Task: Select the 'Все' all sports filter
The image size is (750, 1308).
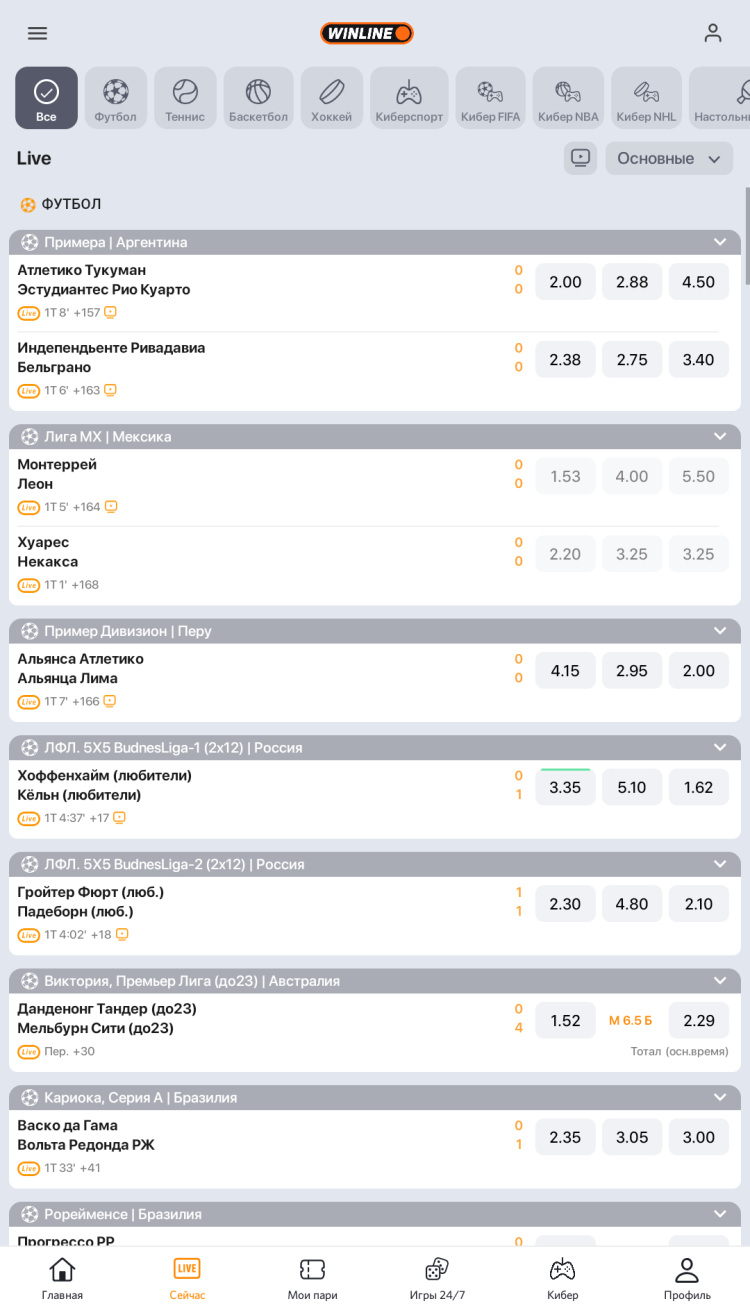Action: [x=46, y=98]
